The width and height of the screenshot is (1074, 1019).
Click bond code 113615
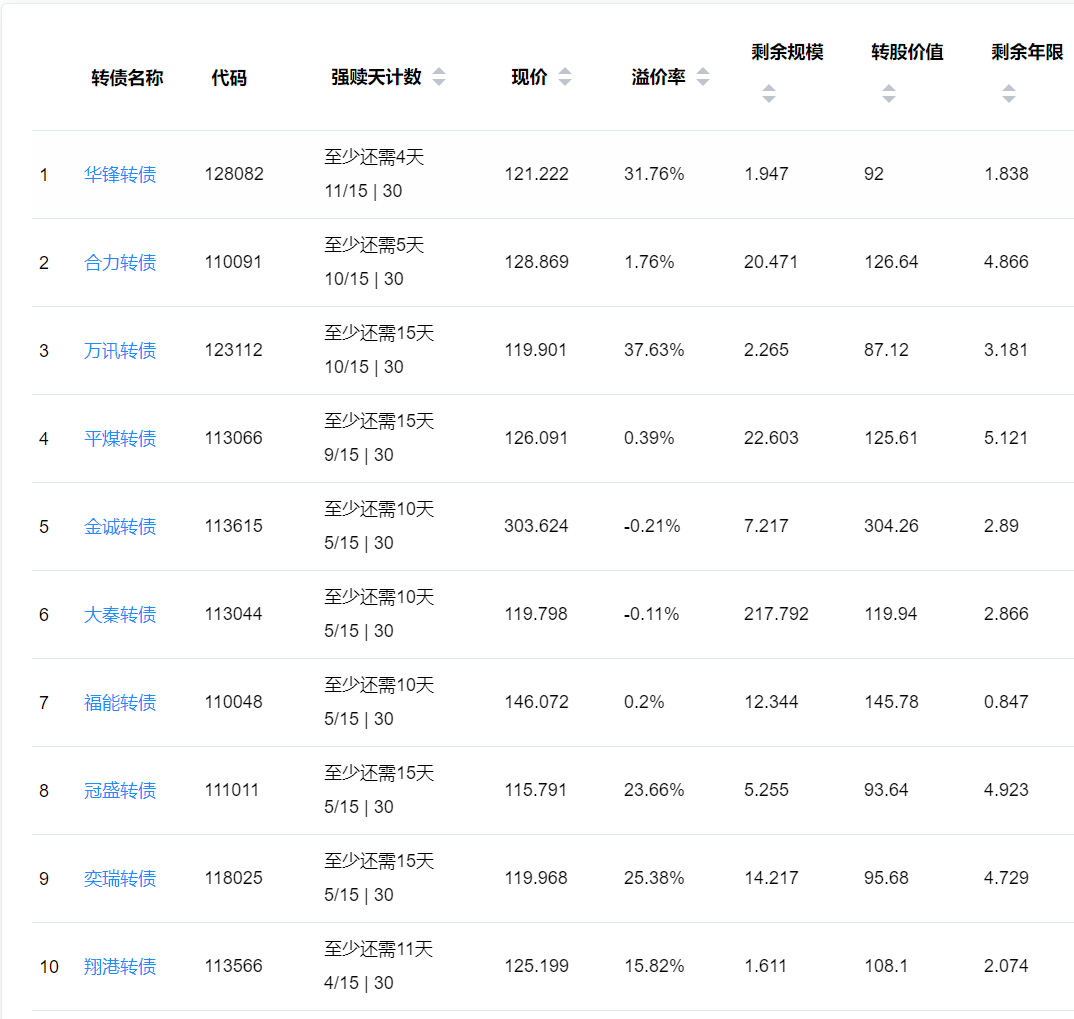point(233,526)
